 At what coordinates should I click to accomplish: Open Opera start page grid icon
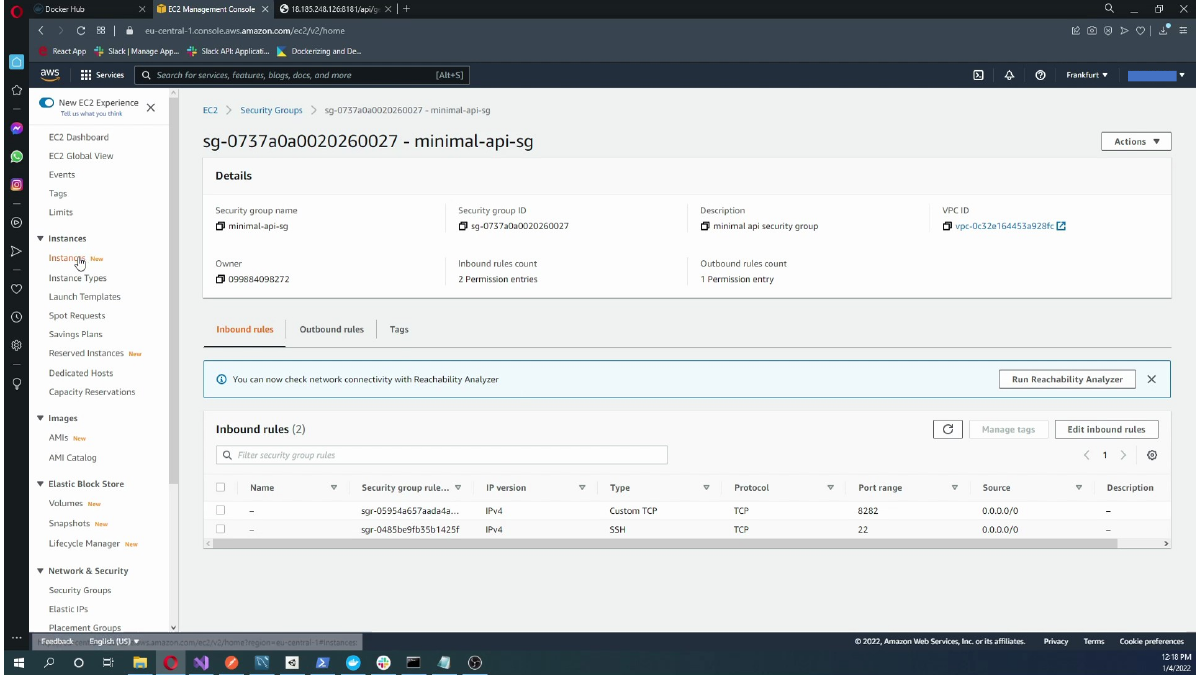[101, 31]
